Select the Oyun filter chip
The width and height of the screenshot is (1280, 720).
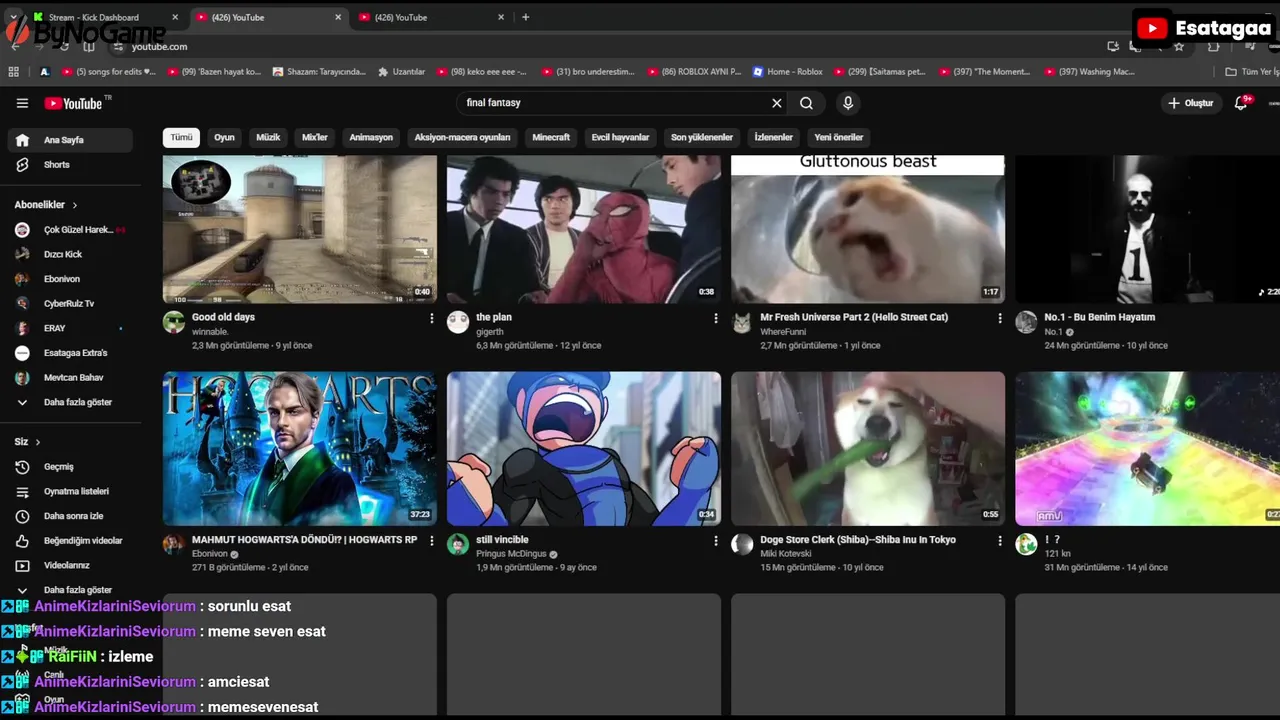224,137
